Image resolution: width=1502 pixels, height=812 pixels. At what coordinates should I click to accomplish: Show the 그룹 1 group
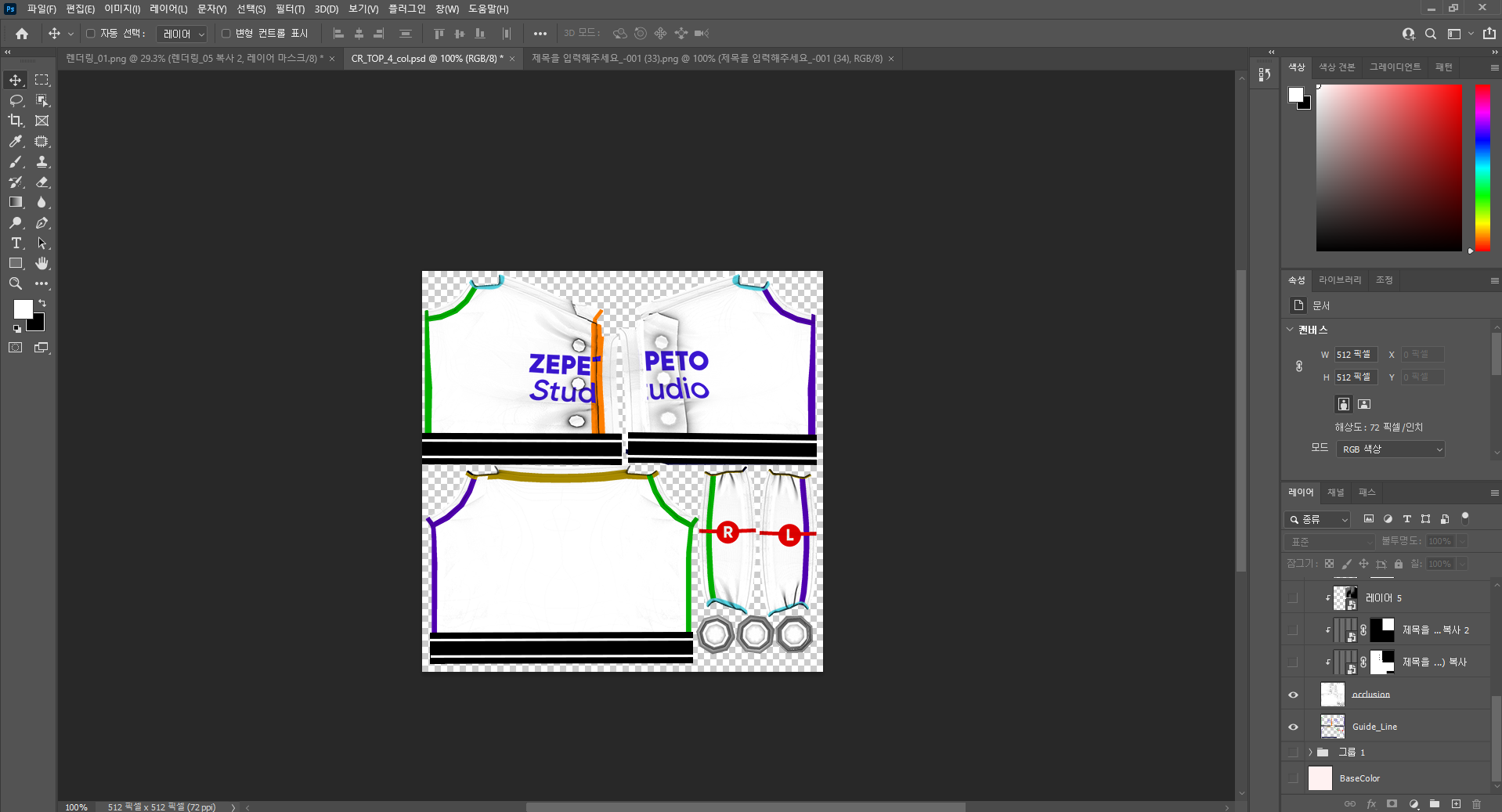click(1293, 752)
